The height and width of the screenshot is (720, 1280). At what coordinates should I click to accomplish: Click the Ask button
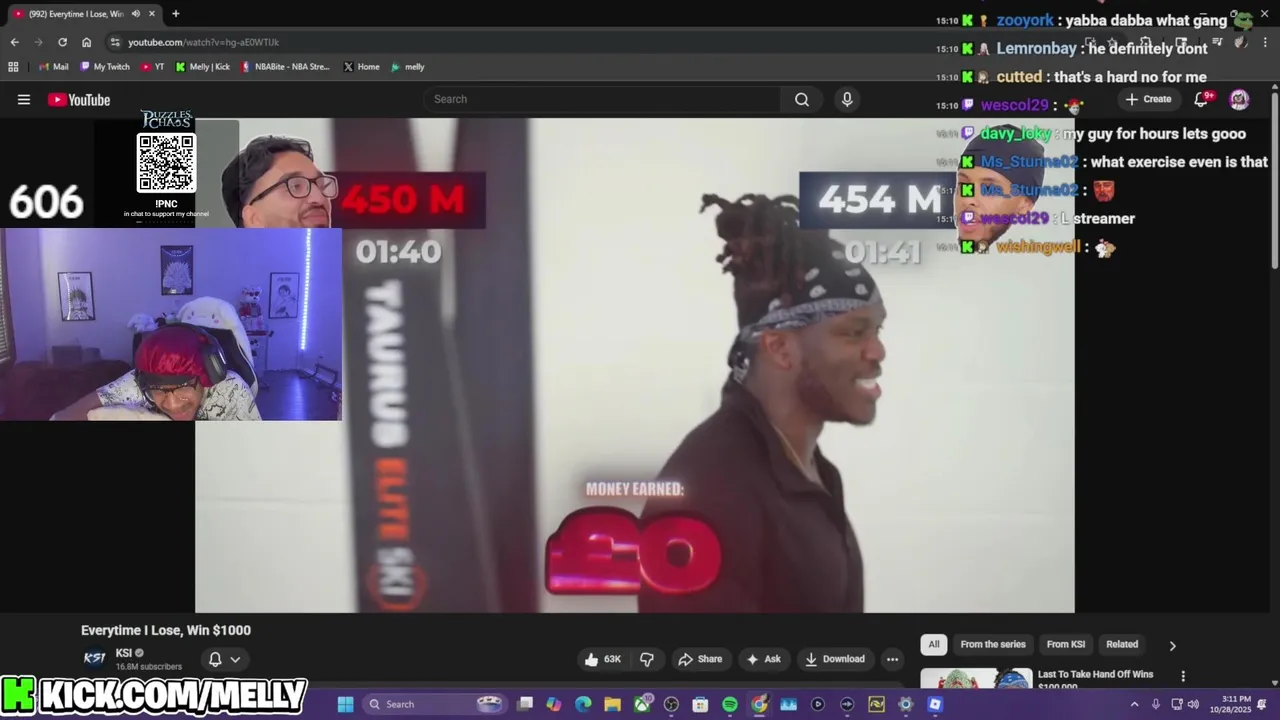(x=762, y=659)
